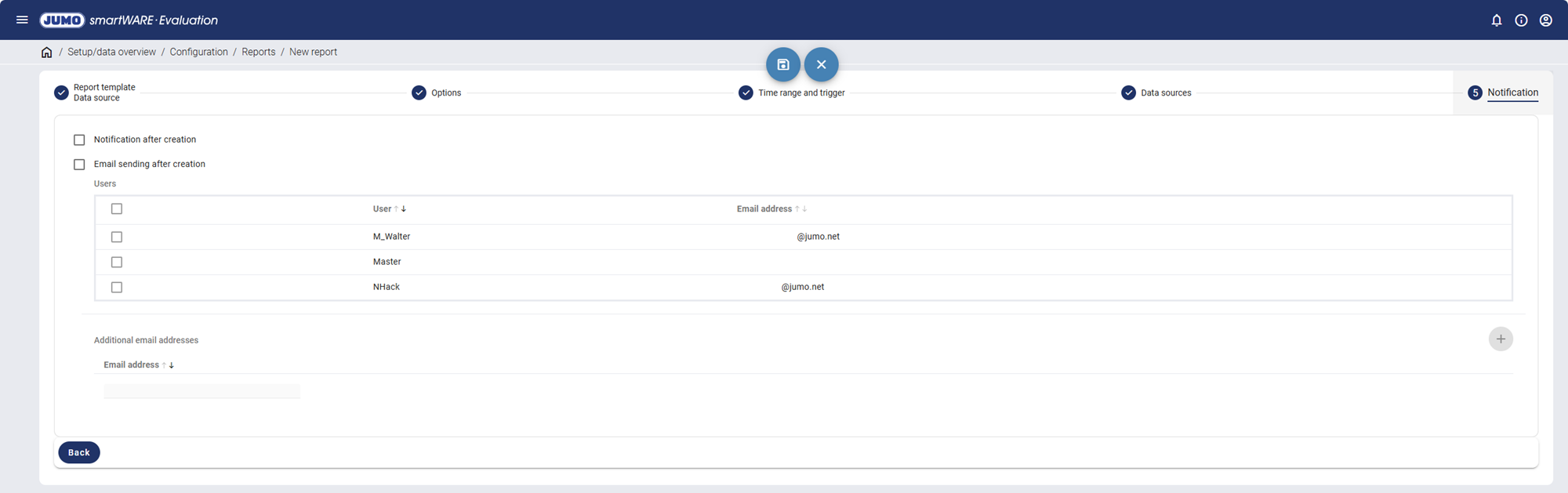Select the M_Walter user checkbox

117,237
